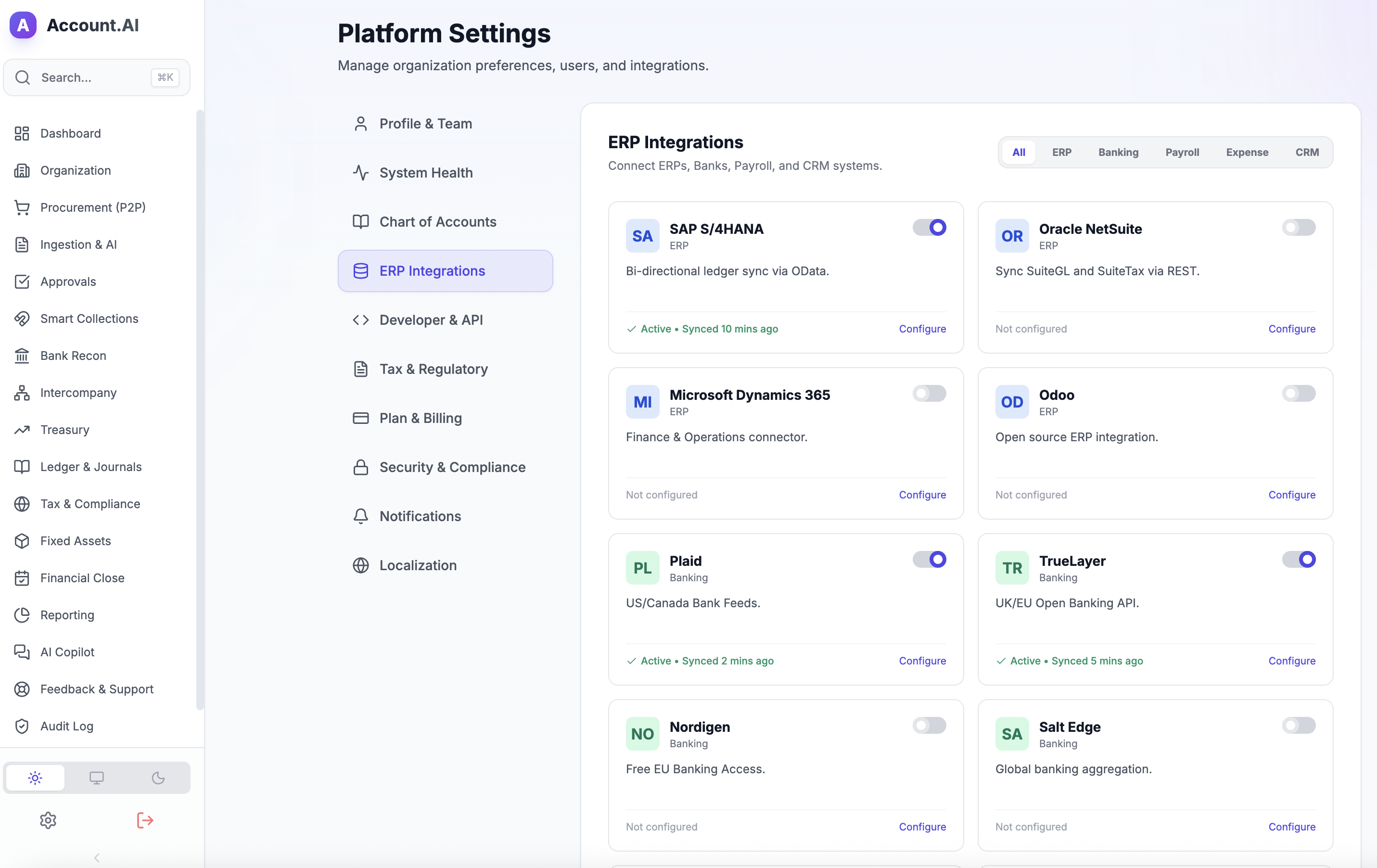Image resolution: width=1377 pixels, height=868 pixels.
Task: Open settings gear icon at sidebar bottom
Action: tap(48, 820)
